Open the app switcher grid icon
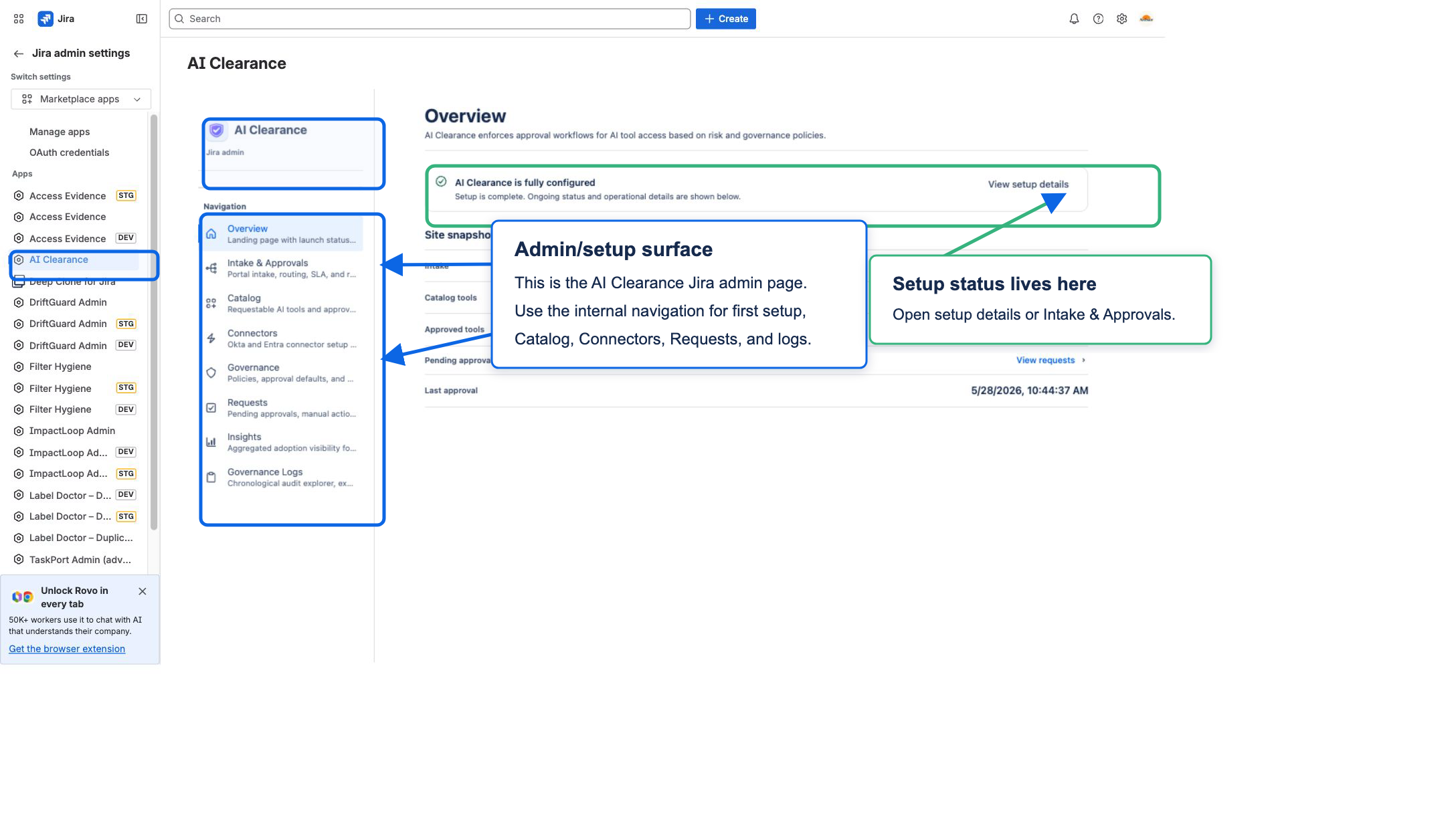Viewport: 1456px width, 830px height. 19,19
